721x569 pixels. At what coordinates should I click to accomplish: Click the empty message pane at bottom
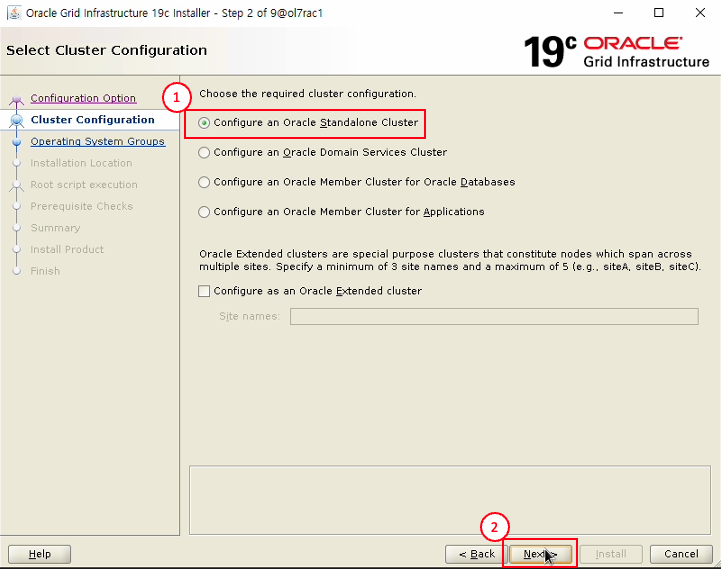pyautogui.click(x=450, y=500)
